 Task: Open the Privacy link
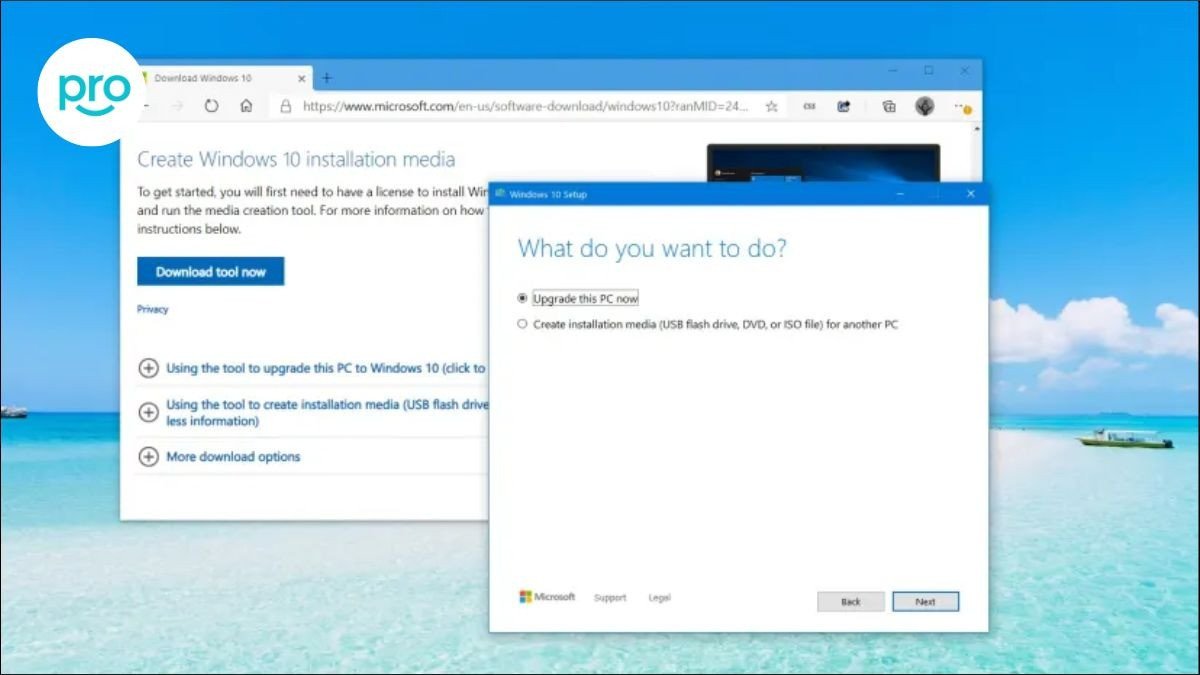[x=152, y=309]
